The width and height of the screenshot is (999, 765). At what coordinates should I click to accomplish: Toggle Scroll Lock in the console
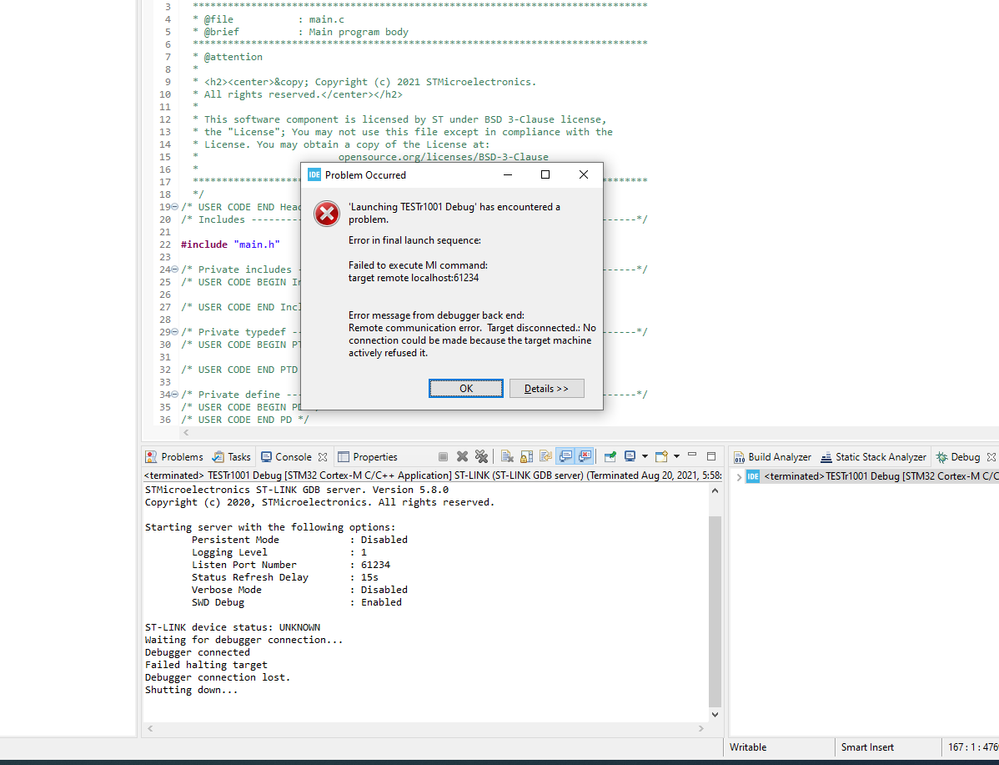tap(526, 457)
